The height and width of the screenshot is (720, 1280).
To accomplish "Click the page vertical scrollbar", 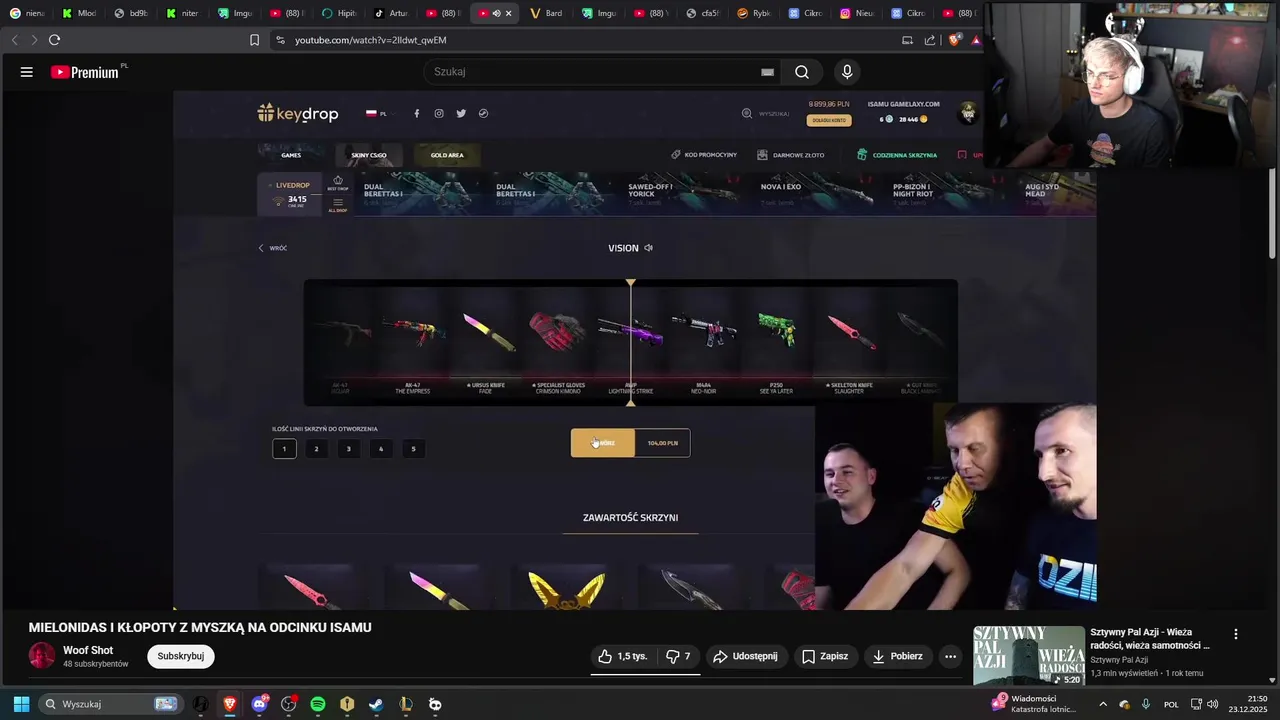I will click(1273, 215).
